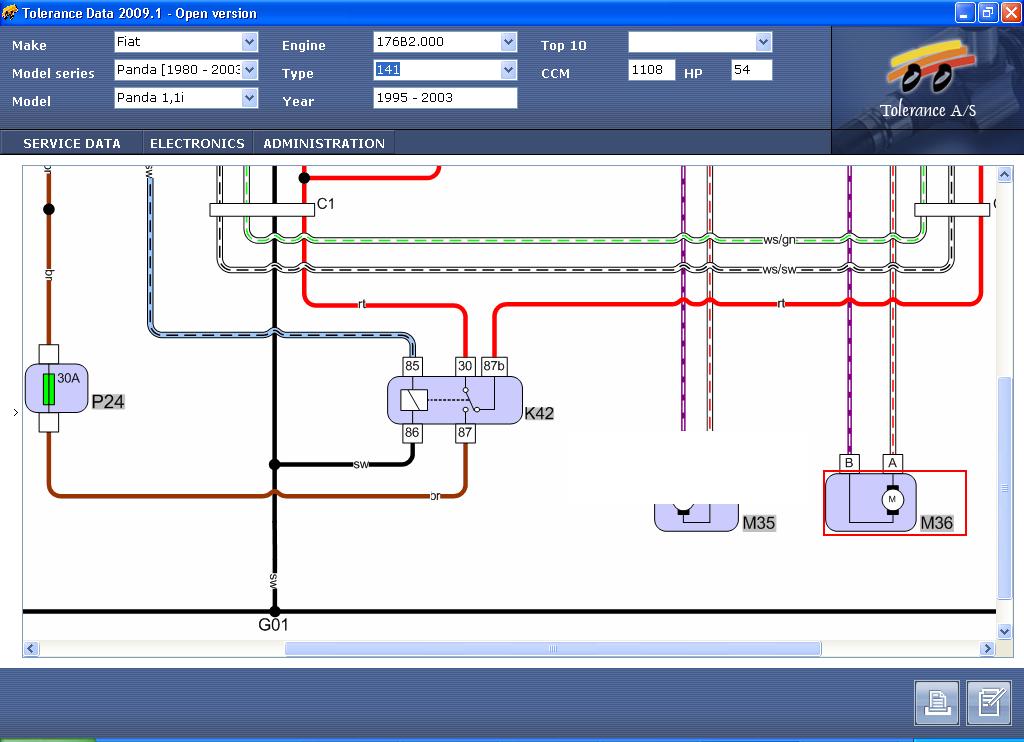The width and height of the screenshot is (1024, 742).
Task: Click the M35 motor component symbol
Action: point(696,517)
